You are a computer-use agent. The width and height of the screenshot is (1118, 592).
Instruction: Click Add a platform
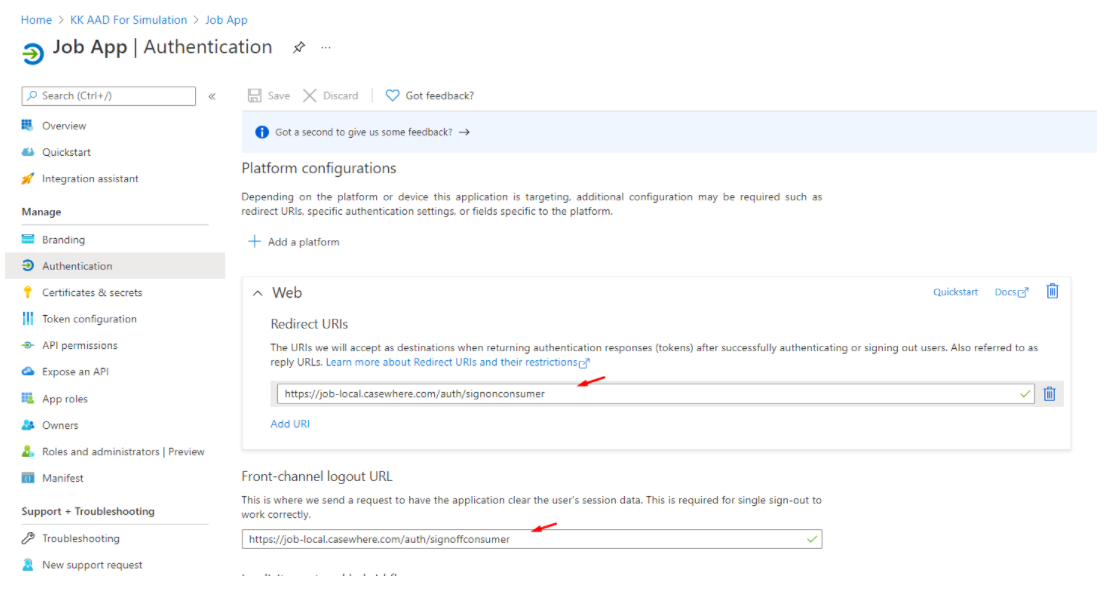click(294, 242)
